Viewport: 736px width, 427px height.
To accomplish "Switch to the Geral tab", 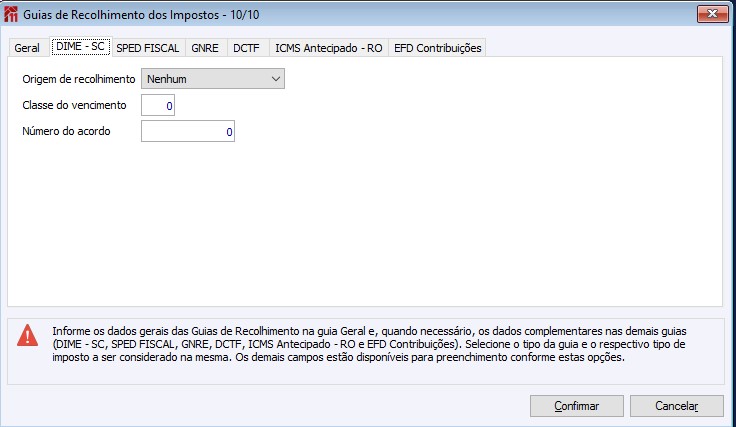I will tap(27, 48).
